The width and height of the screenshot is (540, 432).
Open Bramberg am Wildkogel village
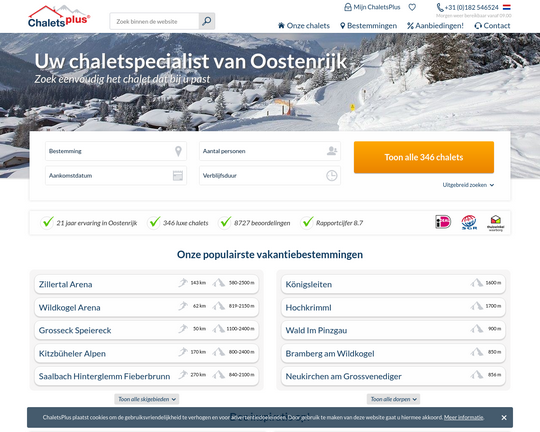[x=393, y=353]
